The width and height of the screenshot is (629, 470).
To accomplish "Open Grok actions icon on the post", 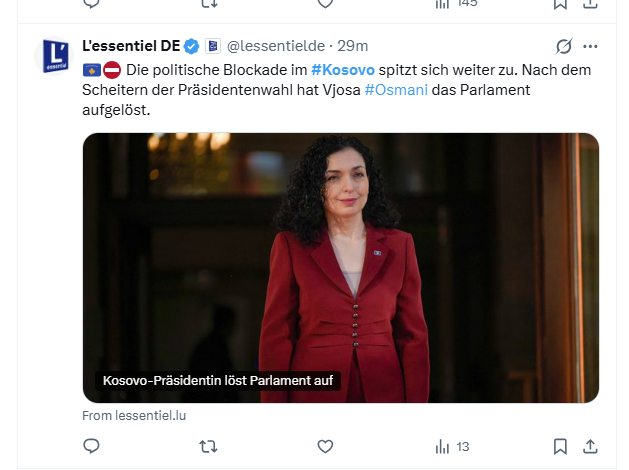I will [x=564, y=46].
